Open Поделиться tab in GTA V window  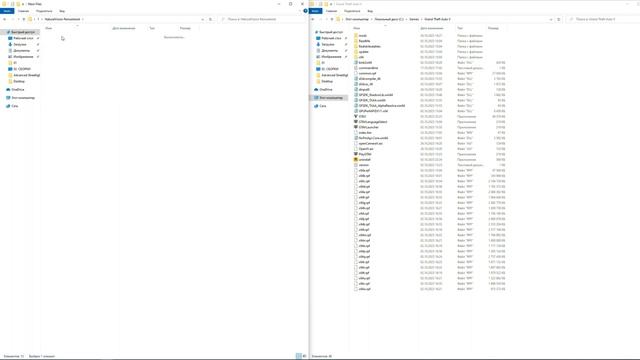click(352, 11)
